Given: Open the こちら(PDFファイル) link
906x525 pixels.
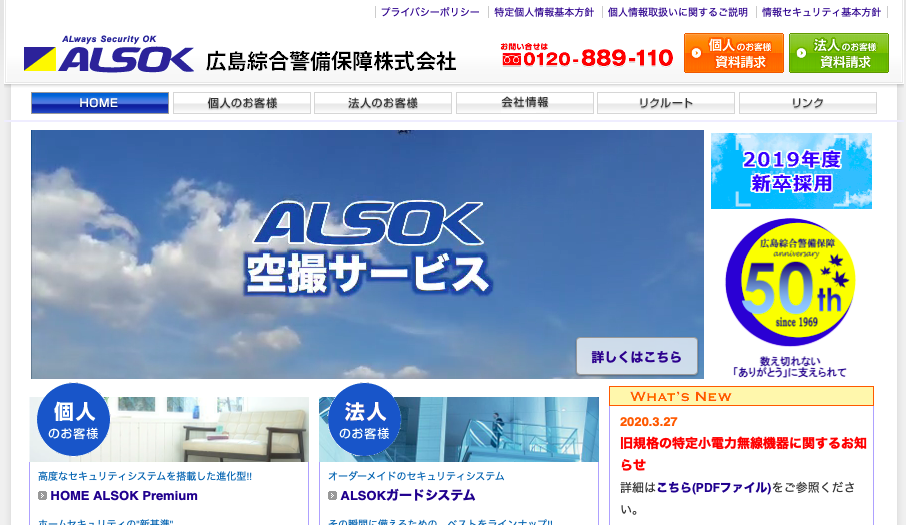Looking at the screenshot, I should pyautogui.click(x=714, y=487).
